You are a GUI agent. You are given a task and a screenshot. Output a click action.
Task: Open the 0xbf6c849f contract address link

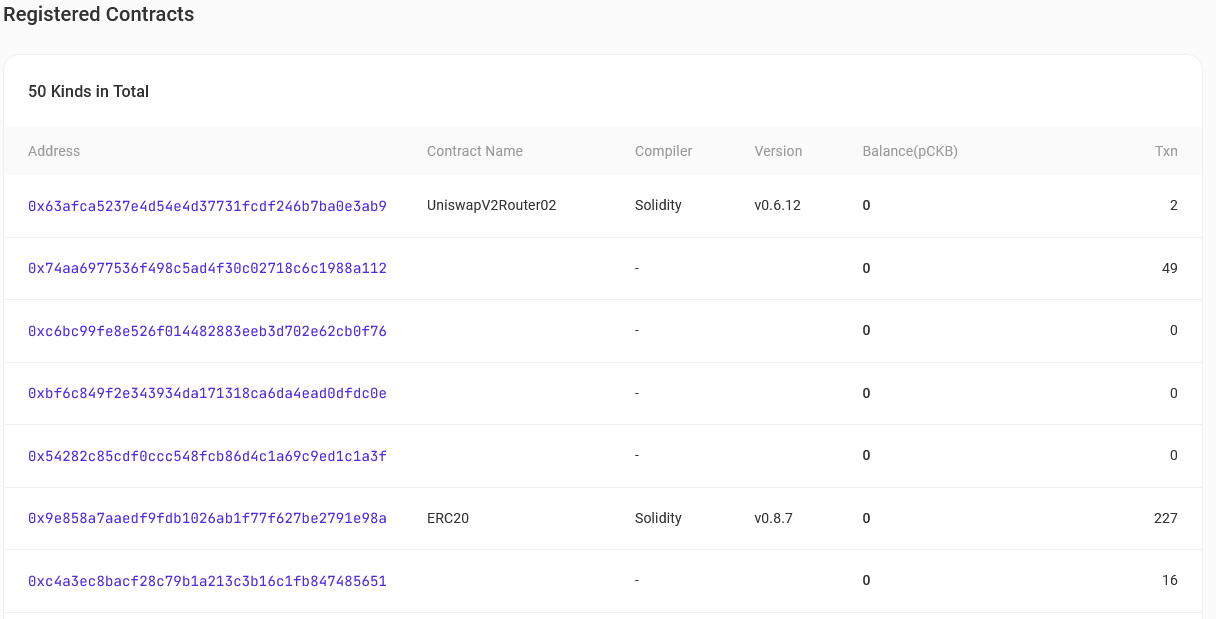pos(207,393)
